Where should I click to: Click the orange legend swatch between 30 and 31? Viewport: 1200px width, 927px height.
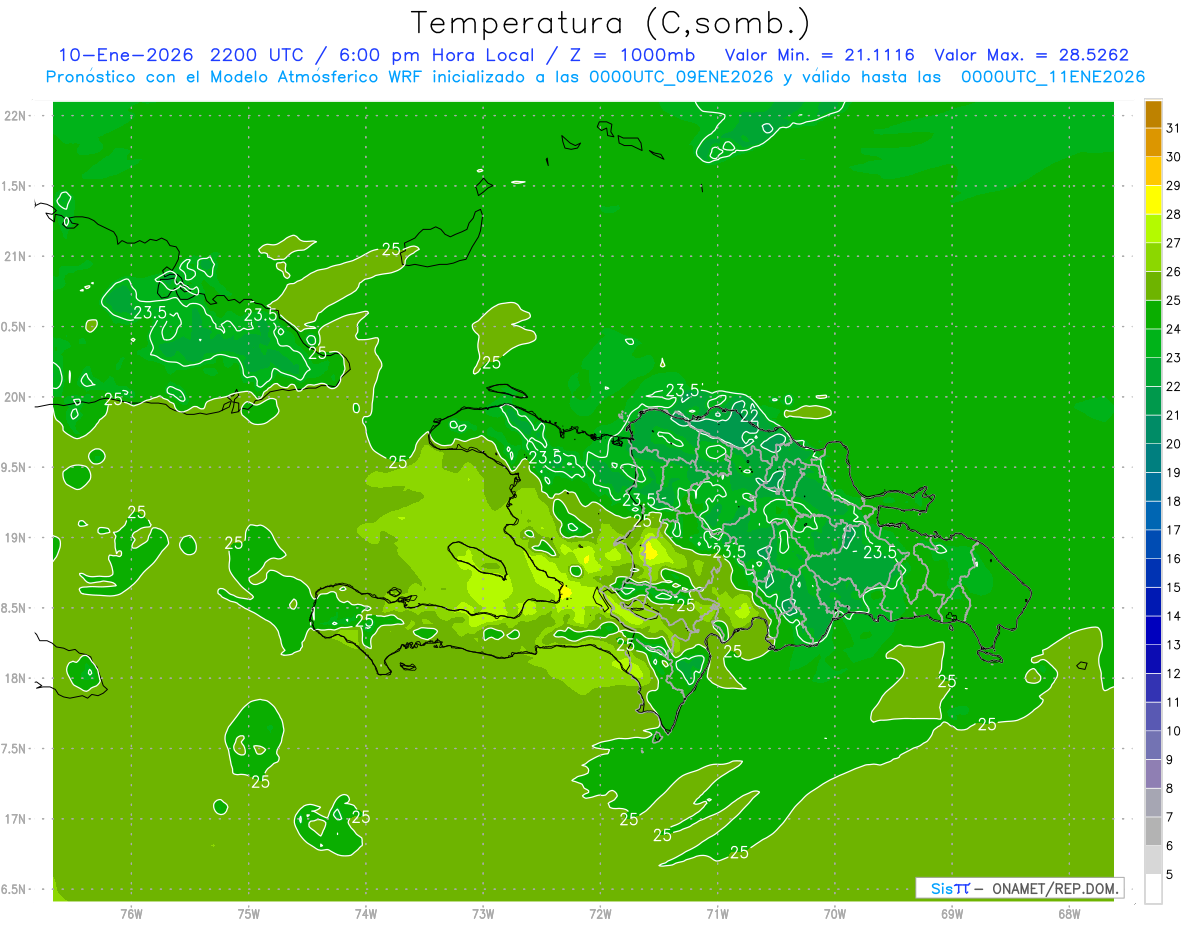(x=1153, y=142)
